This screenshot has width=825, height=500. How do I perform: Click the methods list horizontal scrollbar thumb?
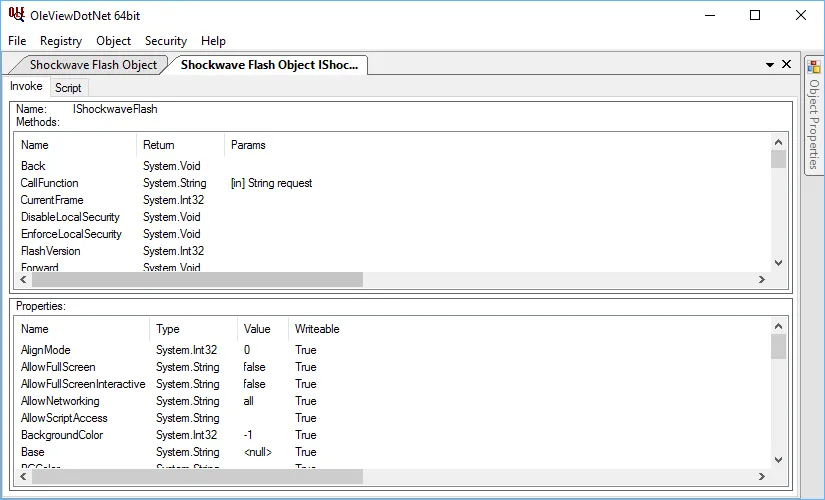point(197,279)
